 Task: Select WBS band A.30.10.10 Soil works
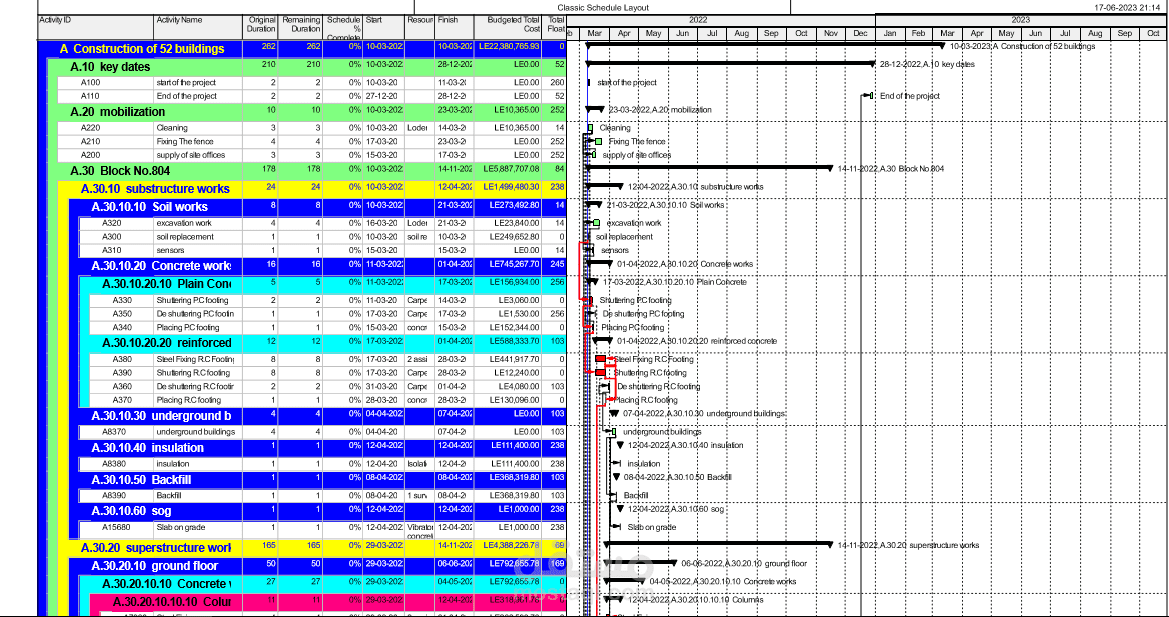(x=318, y=206)
